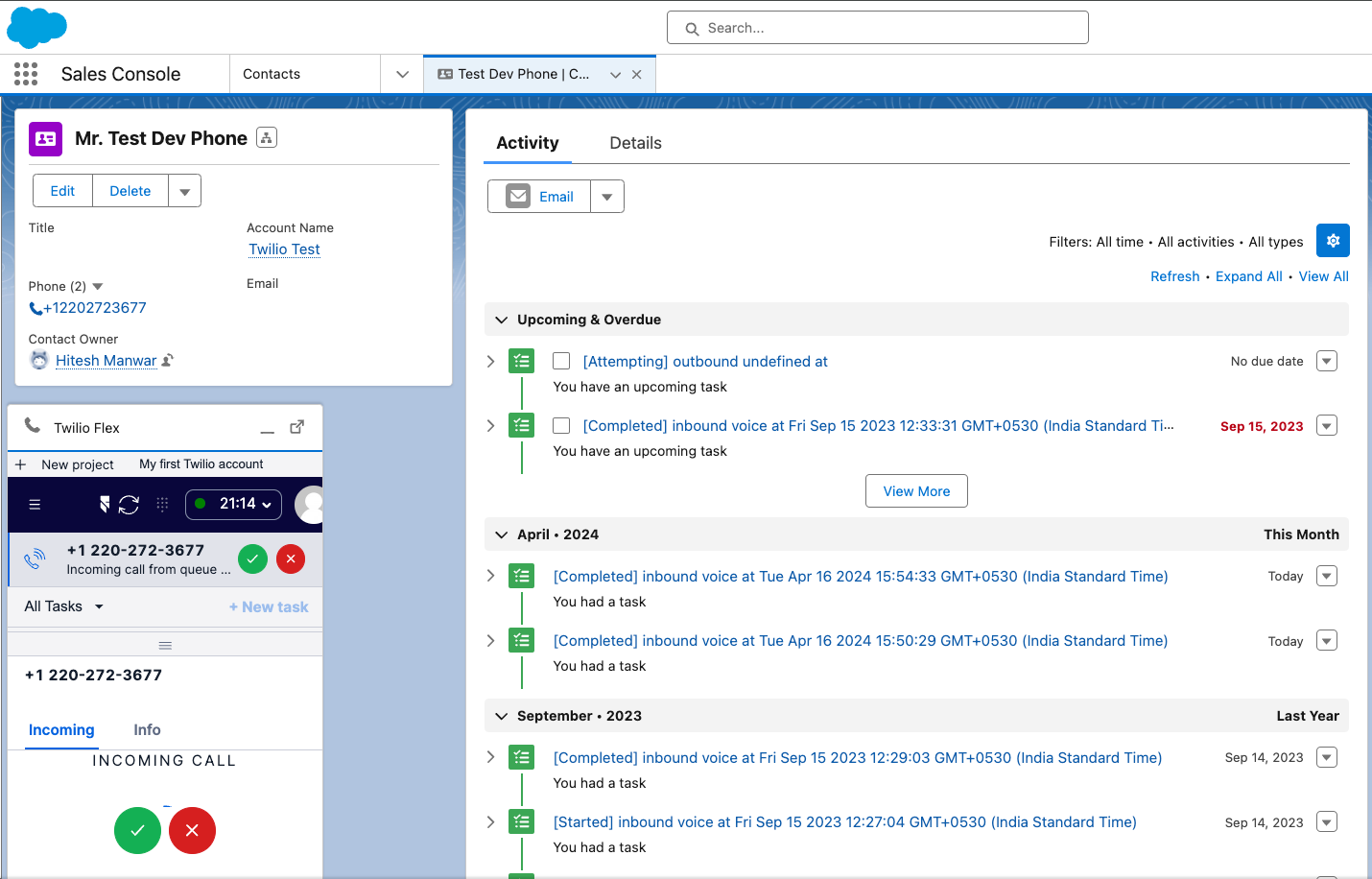
Task: Click the Twilio Flex logo icon
Action: [105, 505]
